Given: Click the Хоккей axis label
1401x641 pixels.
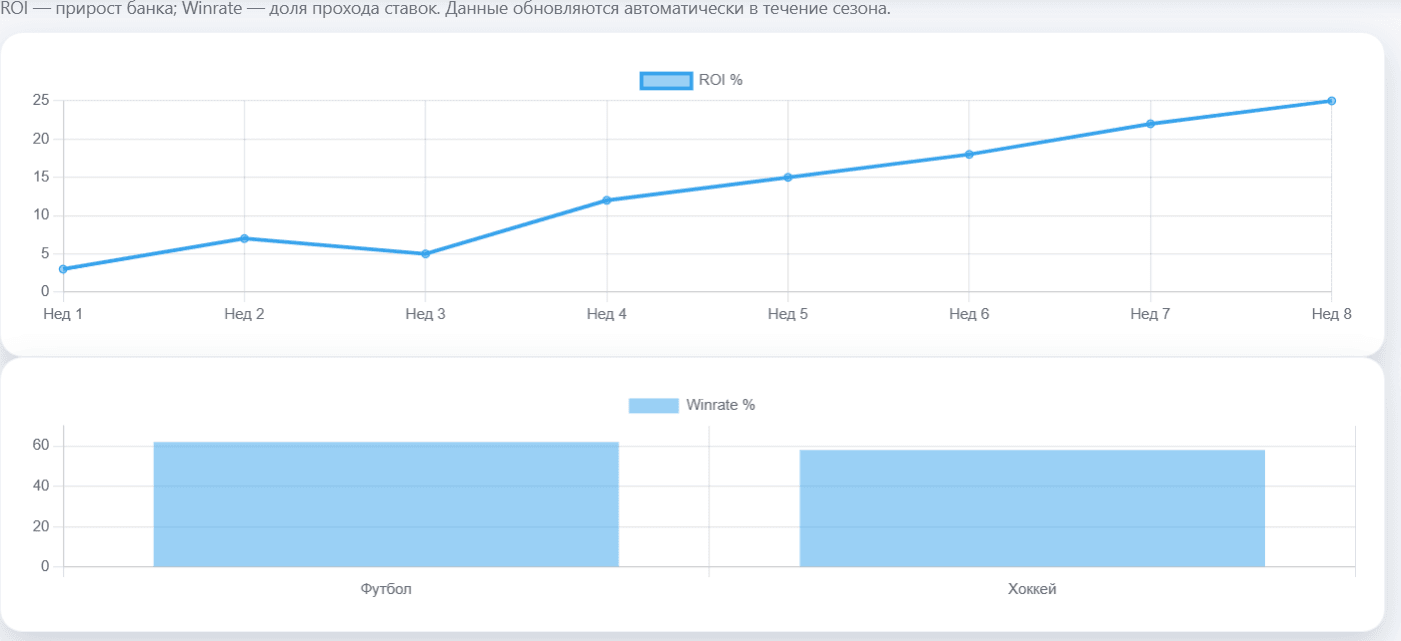Looking at the screenshot, I should click(1032, 589).
